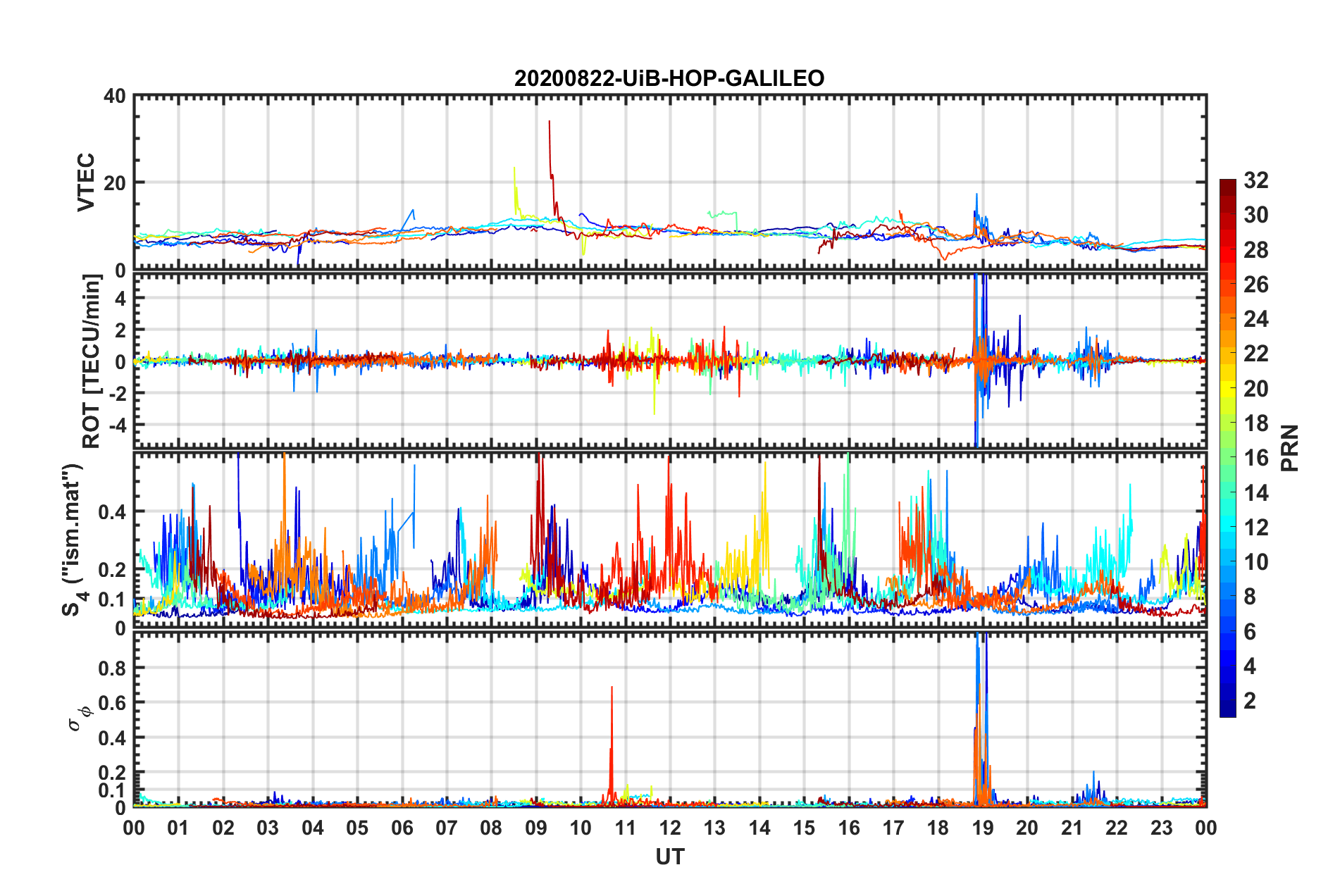The width and height of the screenshot is (1340, 896).
Task: Select the "14" PRN colorbar tick label
Action: tap(1256, 492)
